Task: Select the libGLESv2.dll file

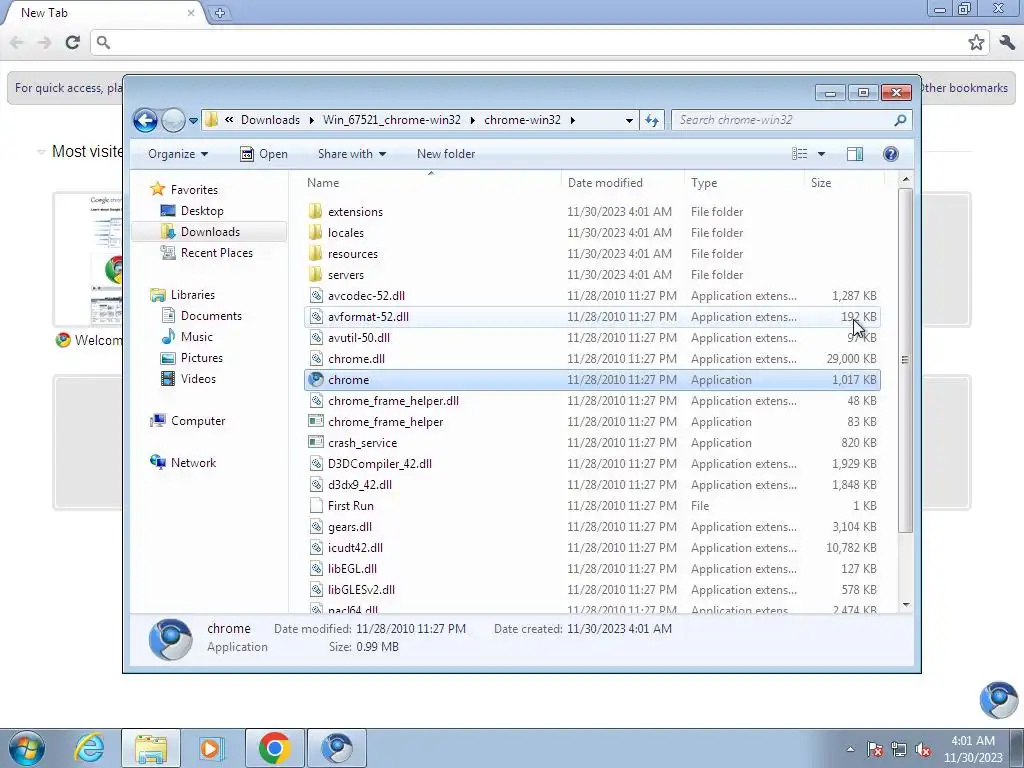Action: coord(361,590)
